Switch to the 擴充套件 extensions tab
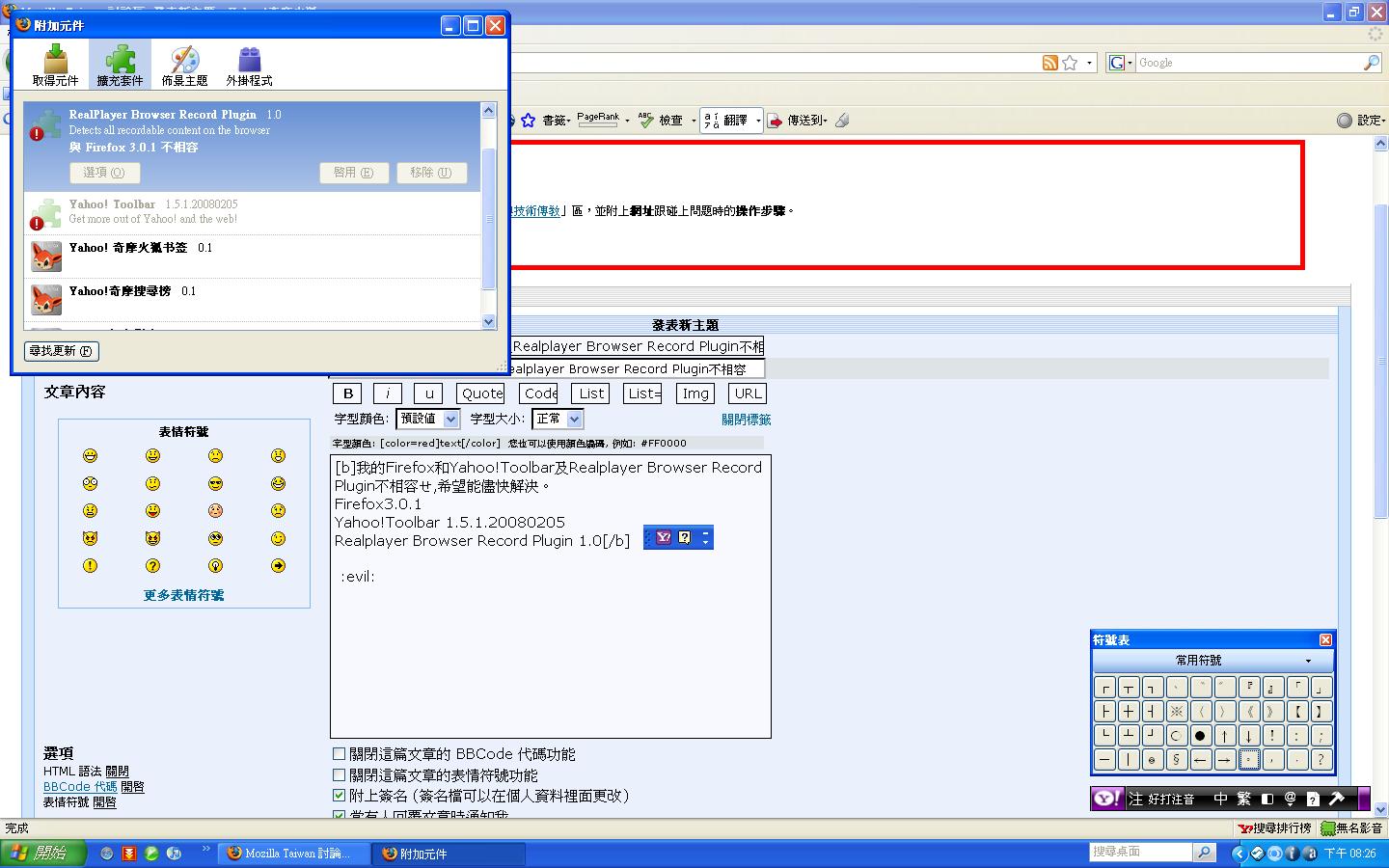This screenshot has width=1389, height=868. click(x=120, y=65)
